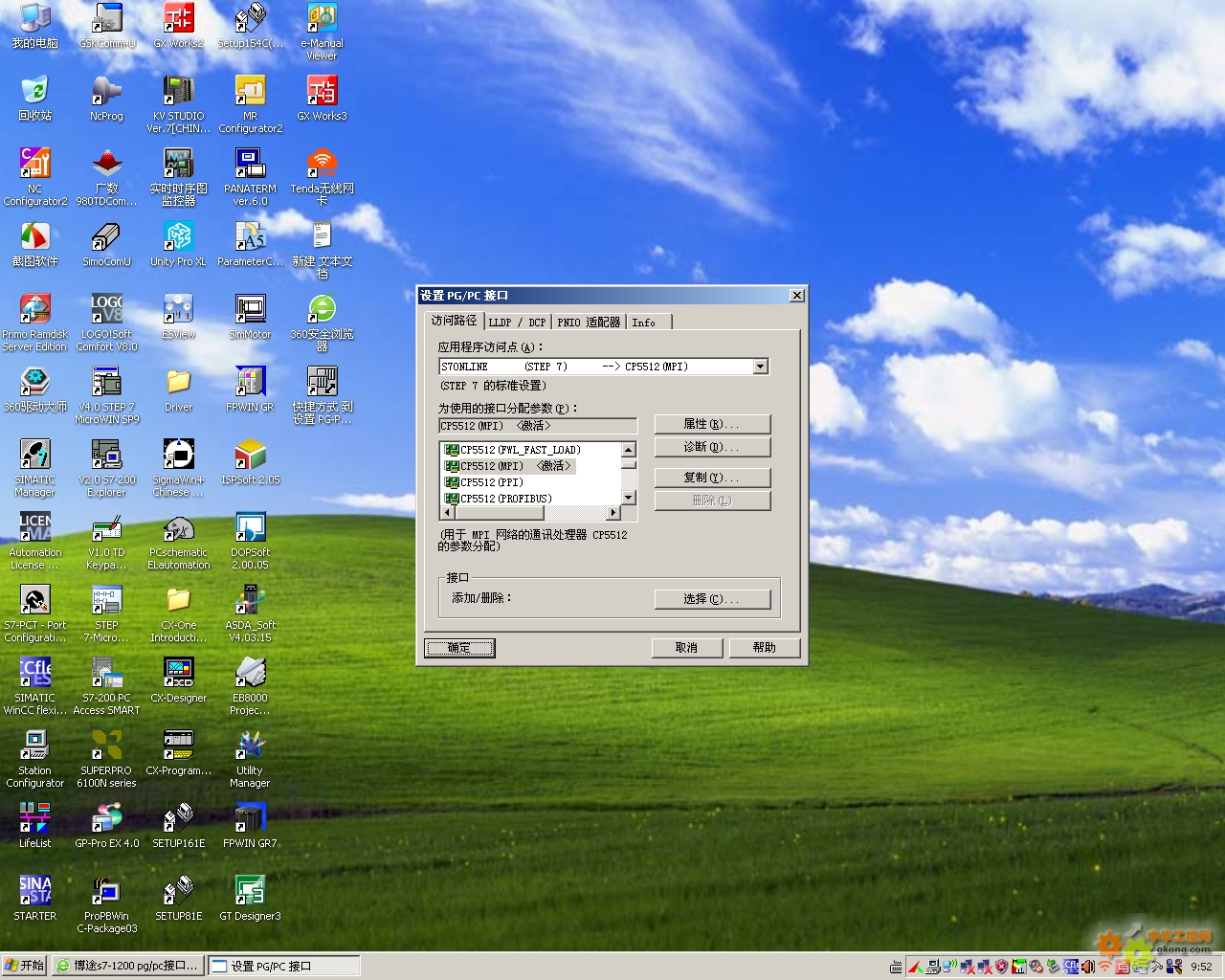Click the interface list scroll-up arrow
This screenshot has height=980, width=1225.
click(629, 450)
